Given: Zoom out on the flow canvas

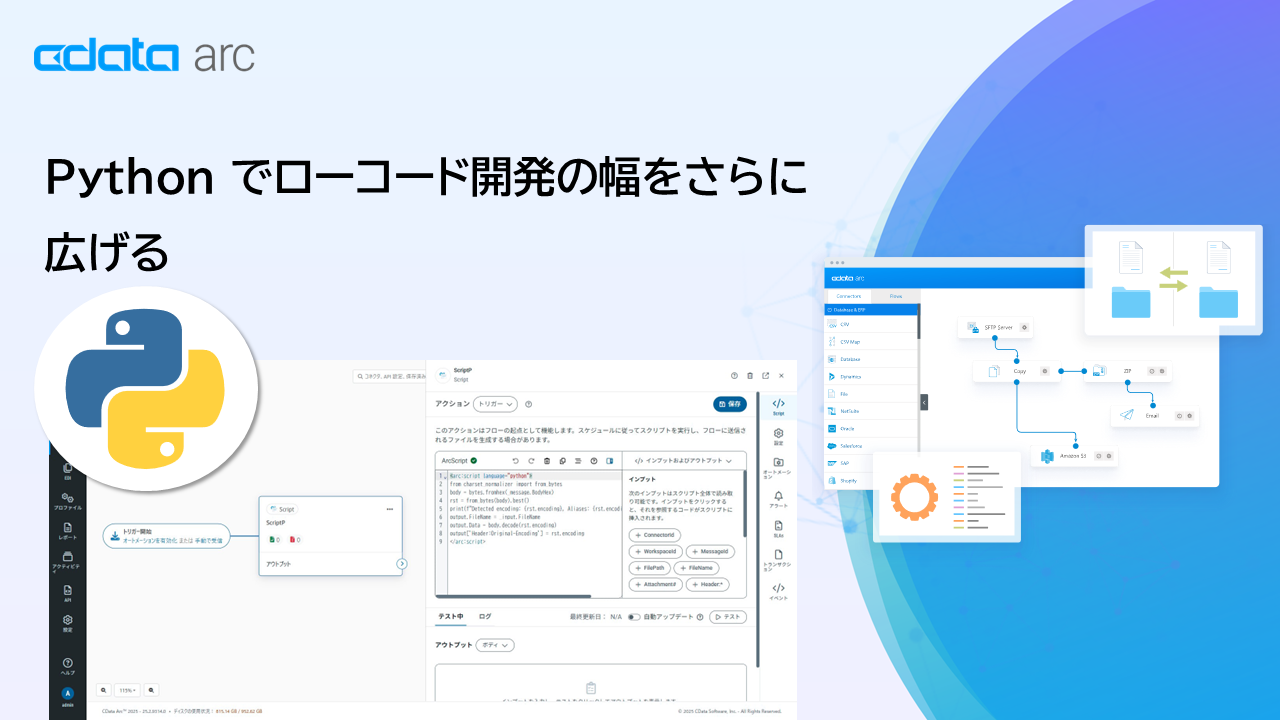Looking at the screenshot, I should [x=104, y=690].
